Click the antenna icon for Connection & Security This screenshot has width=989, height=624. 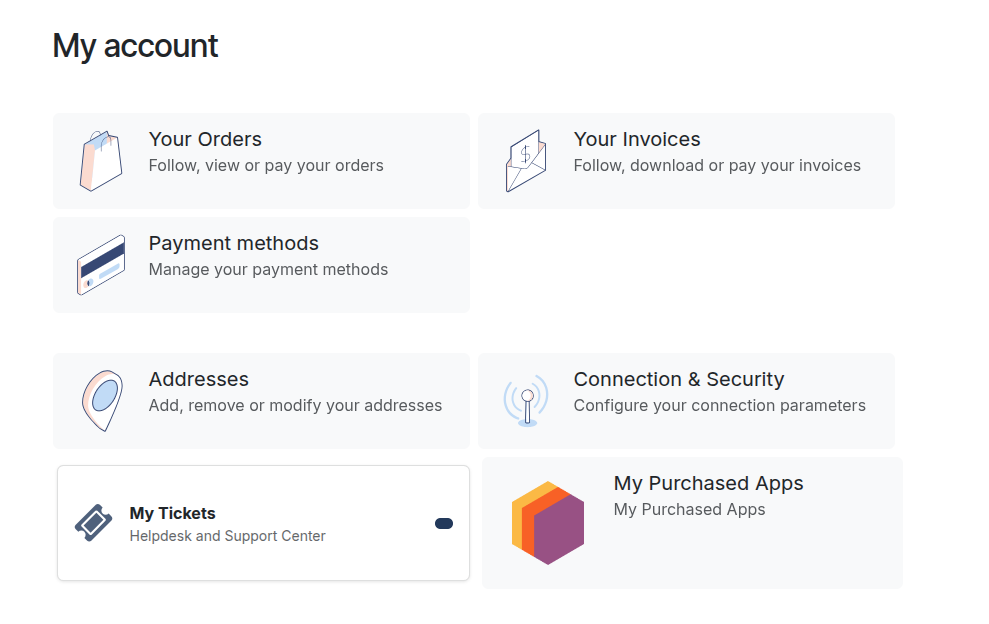(524, 399)
